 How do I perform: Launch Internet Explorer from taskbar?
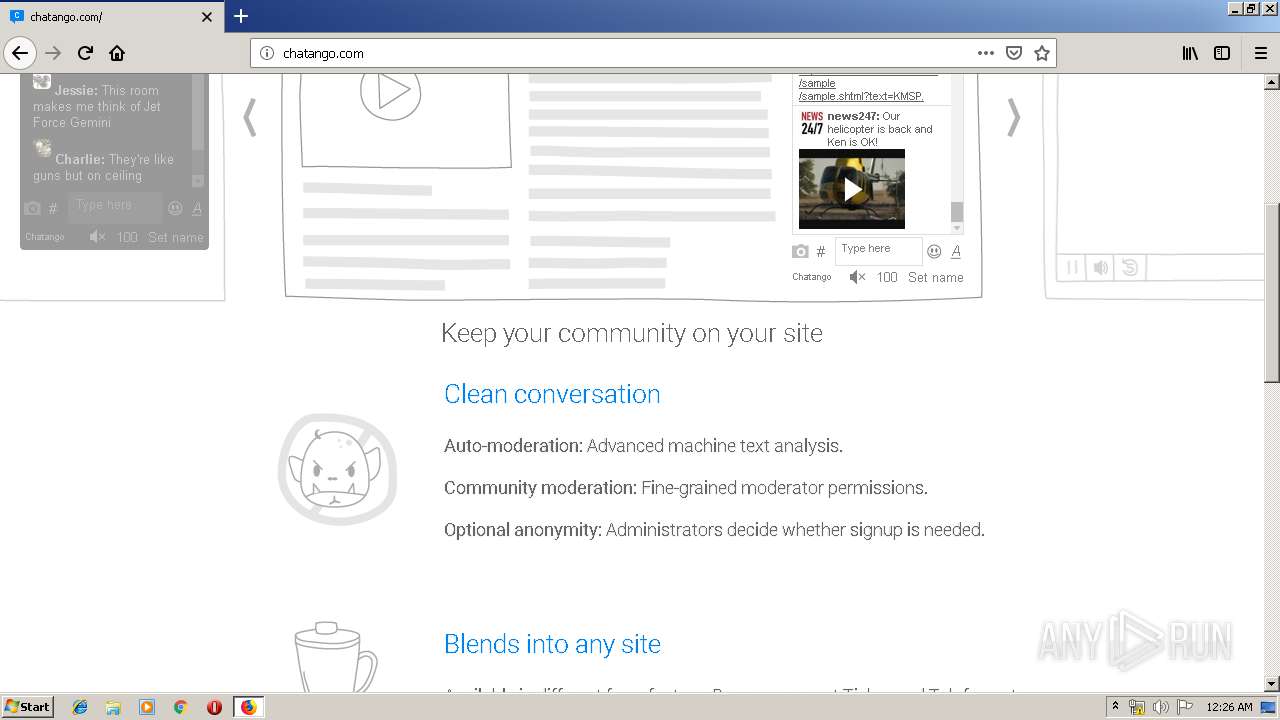80,707
